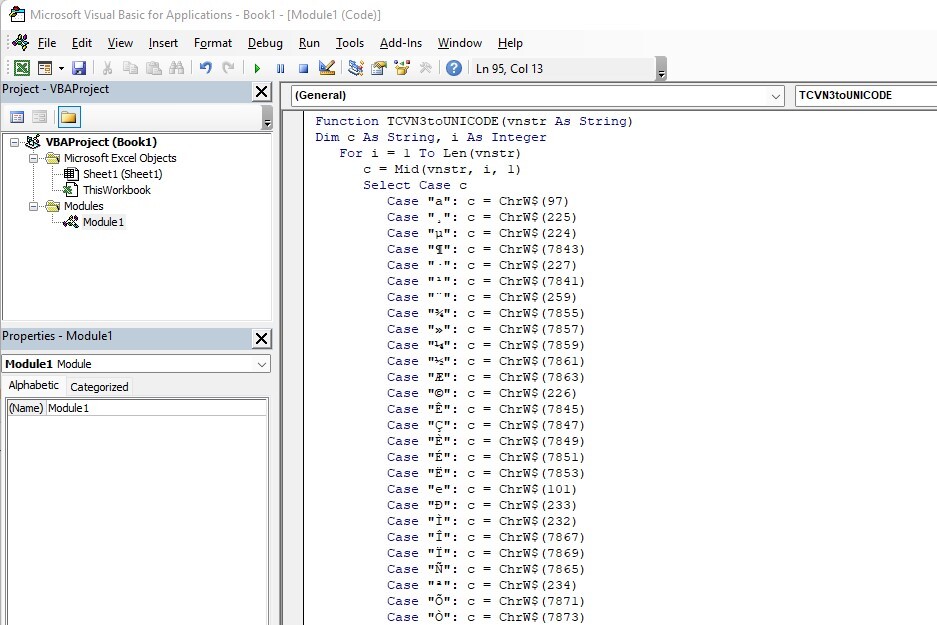Switch to the Categorized properties tab
937x625 pixels.
click(x=99, y=387)
